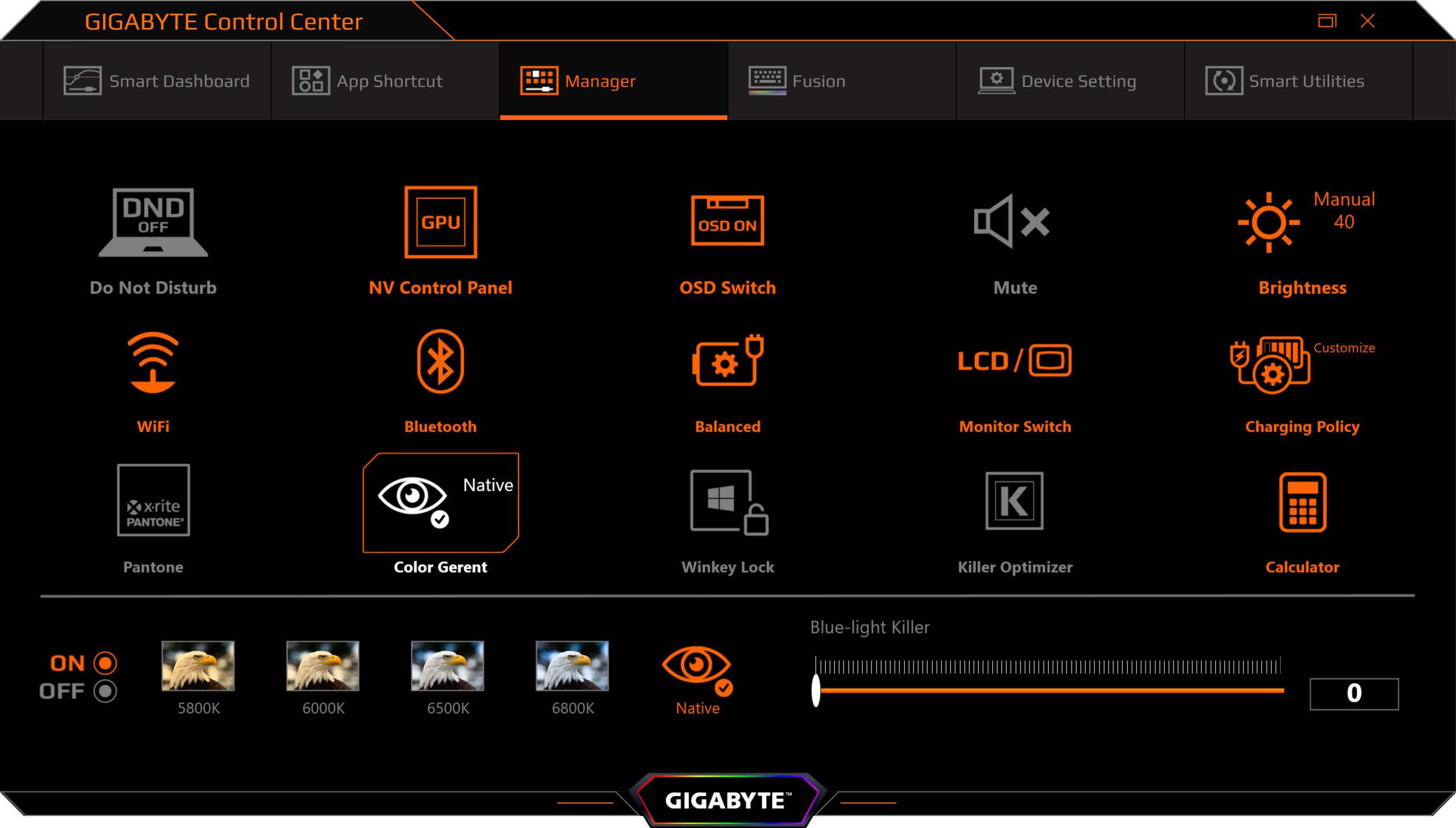The width and height of the screenshot is (1456, 828).
Task: Open the NV Control Panel
Action: (x=441, y=222)
